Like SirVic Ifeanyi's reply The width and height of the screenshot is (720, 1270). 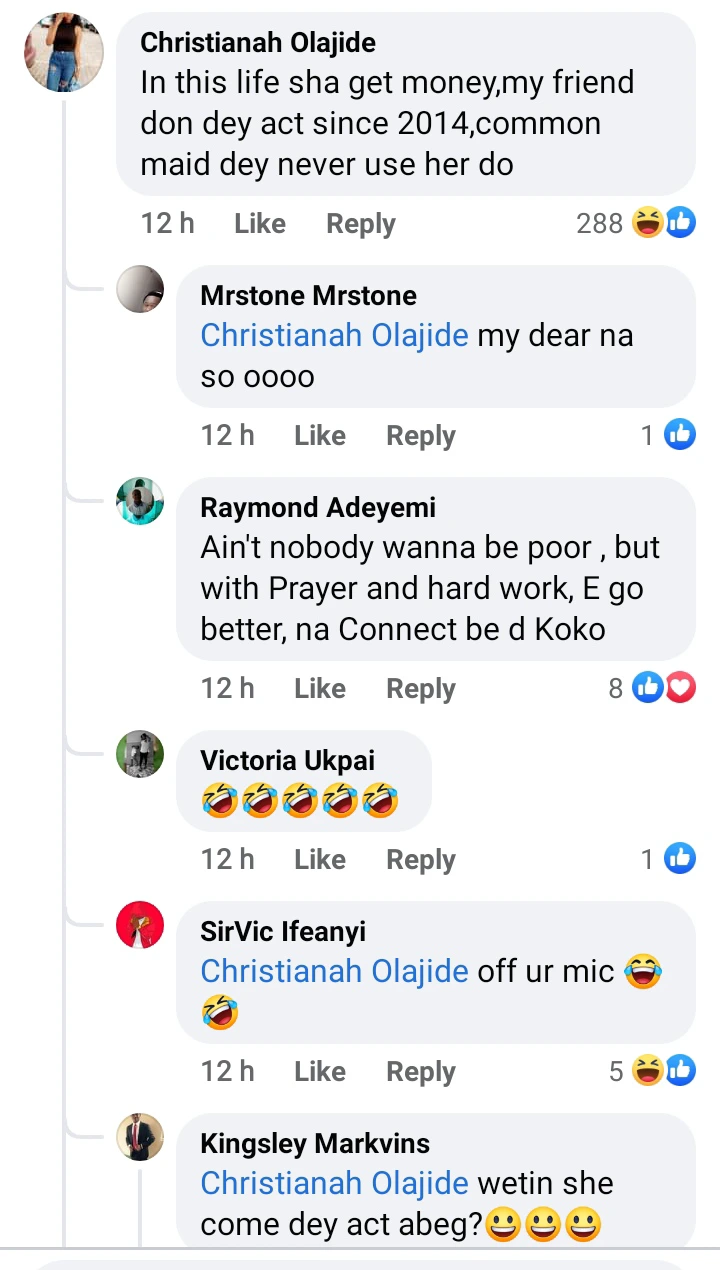pyautogui.click(x=320, y=1071)
